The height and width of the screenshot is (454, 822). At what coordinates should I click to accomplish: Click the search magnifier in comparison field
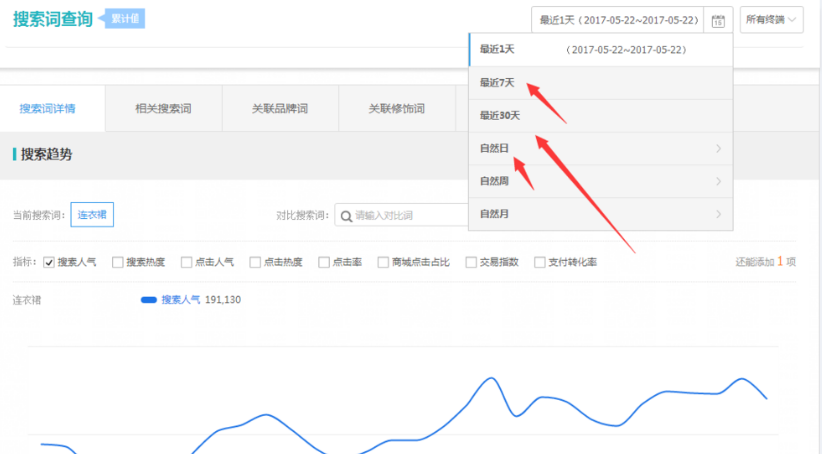click(x=346, y=216)
